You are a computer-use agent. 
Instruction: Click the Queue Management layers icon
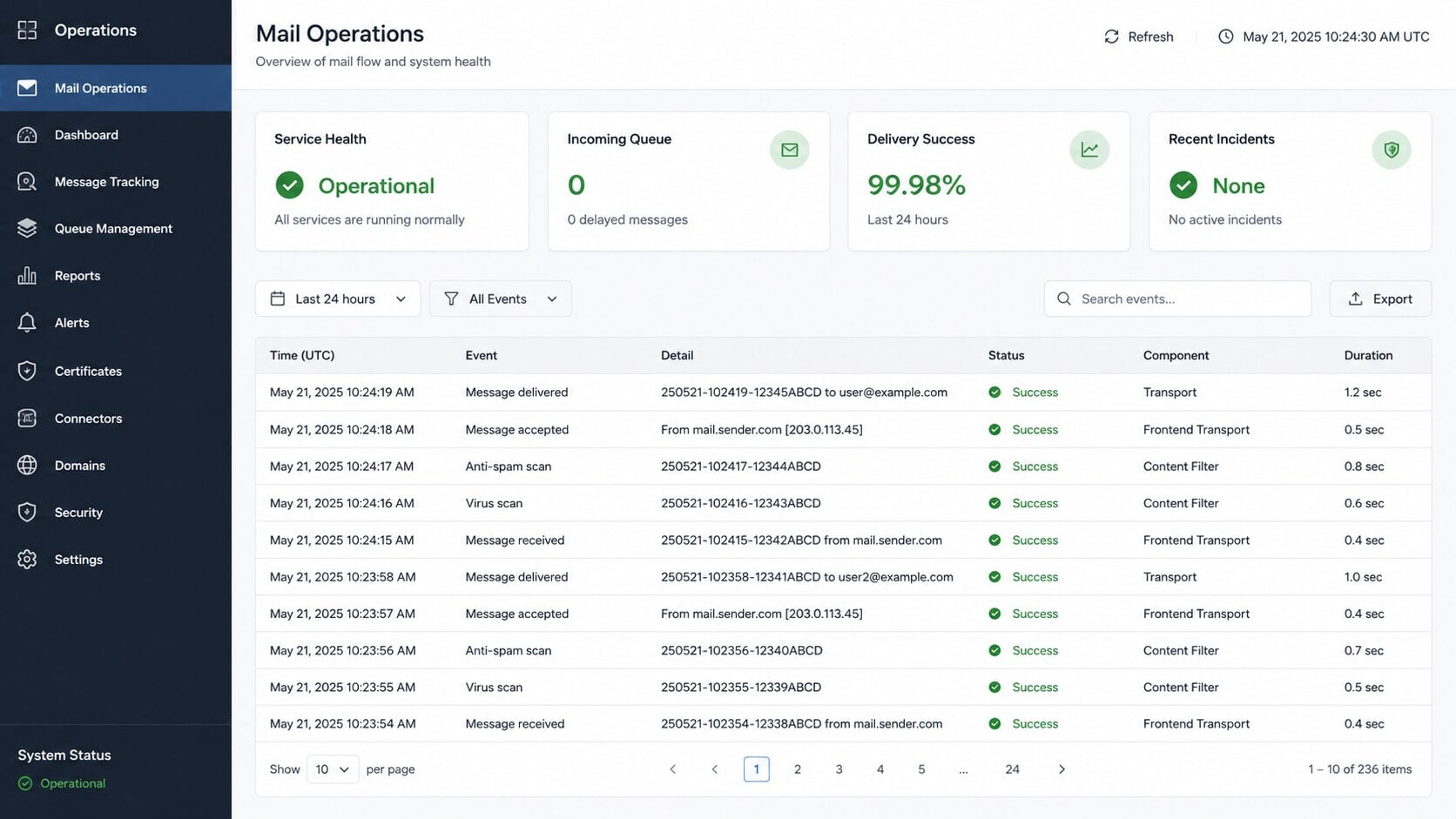click(27, 228)
